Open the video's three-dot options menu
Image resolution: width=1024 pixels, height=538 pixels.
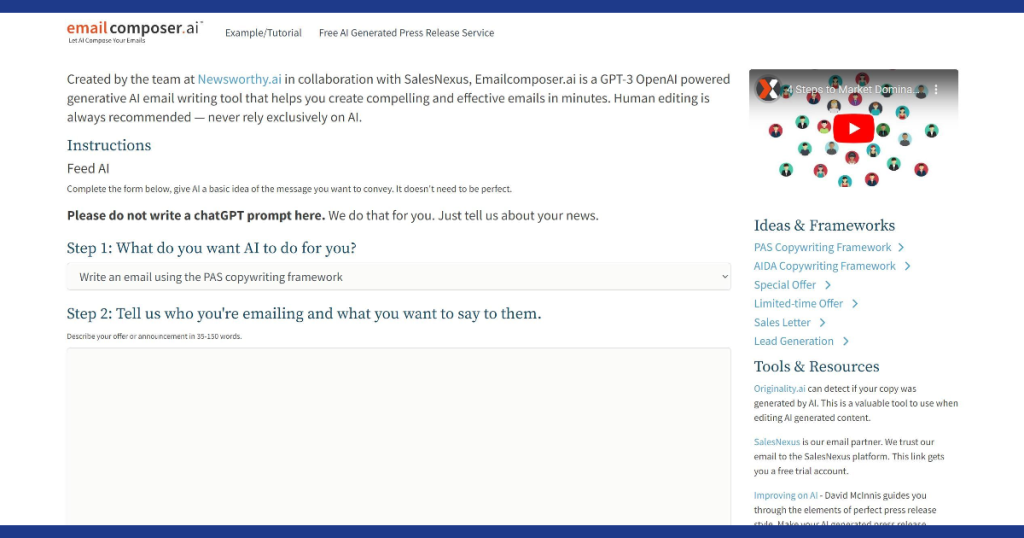pyautogui.click(x=936, y=89)
